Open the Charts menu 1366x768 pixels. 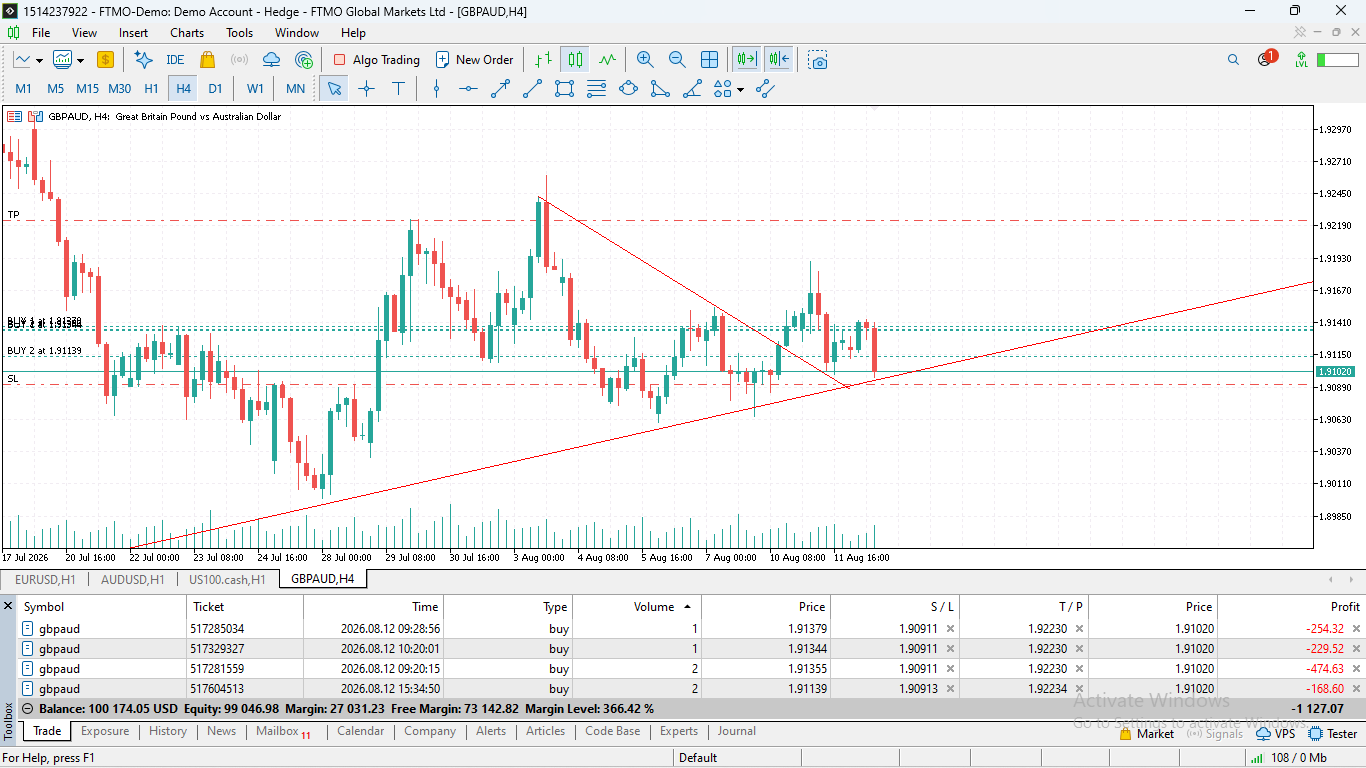tap(187, 32)
